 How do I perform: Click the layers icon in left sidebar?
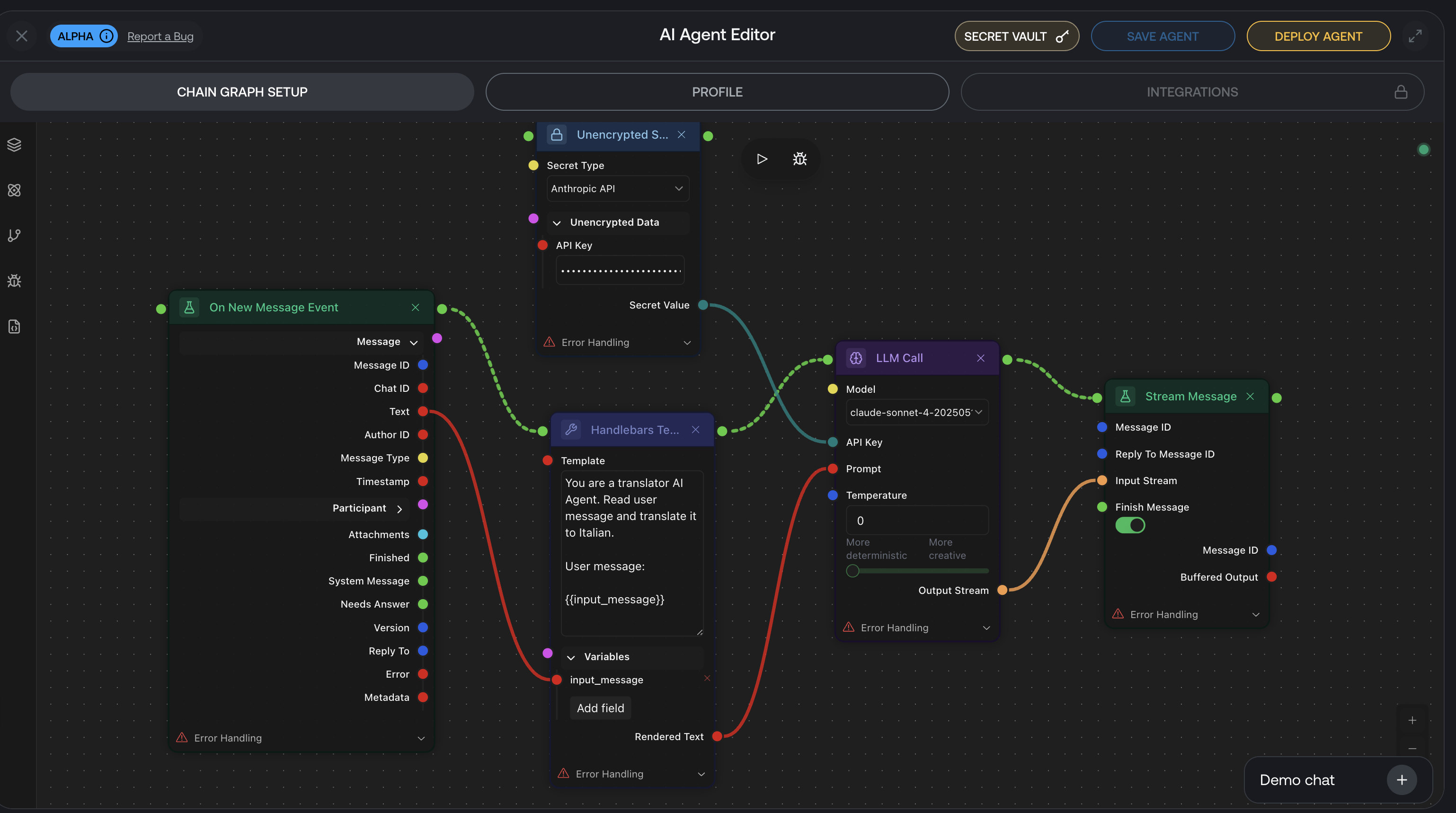(x=14, y=145)
